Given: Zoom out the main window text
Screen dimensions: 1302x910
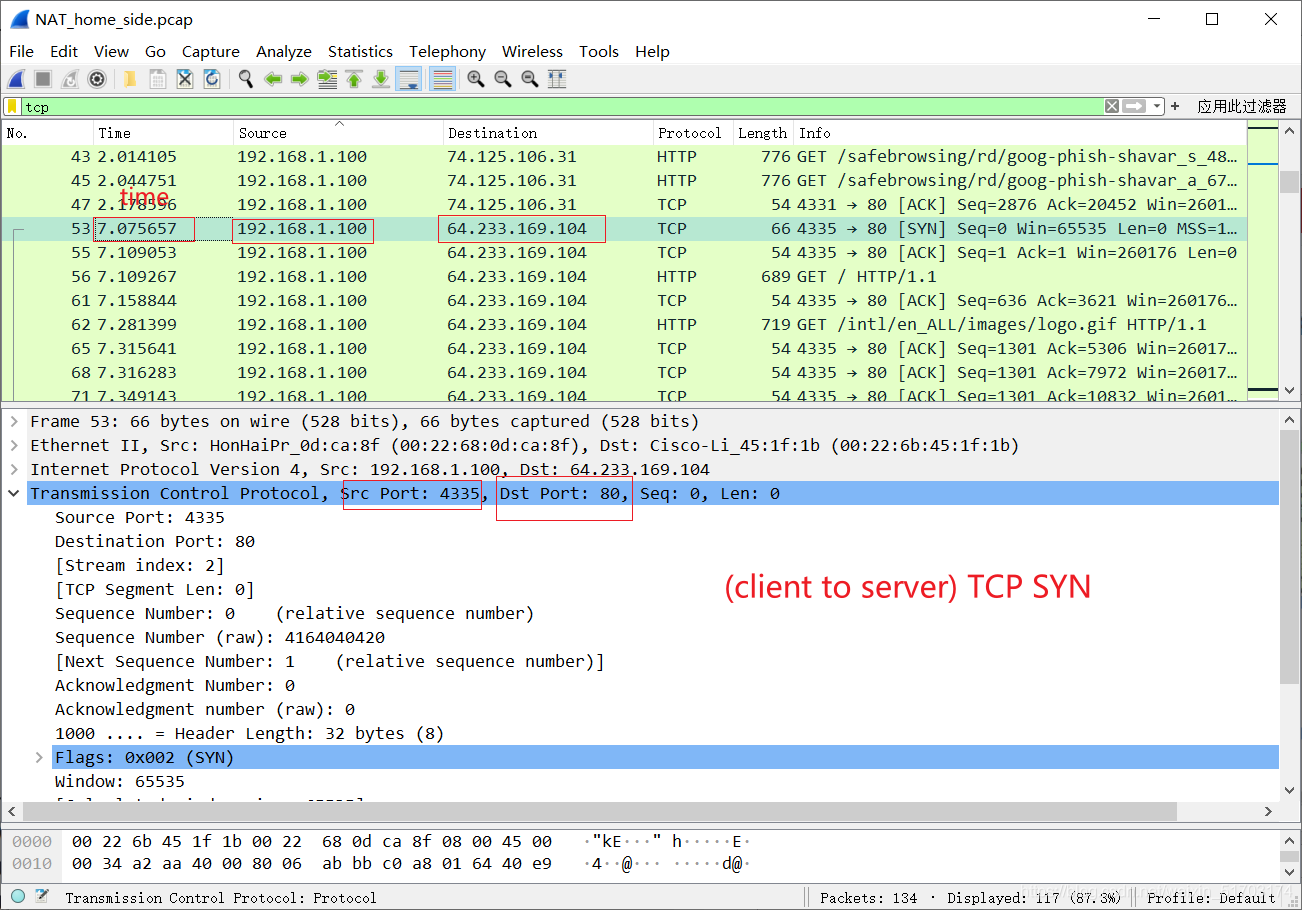Looking at the screenshot, I should [503, 79].
